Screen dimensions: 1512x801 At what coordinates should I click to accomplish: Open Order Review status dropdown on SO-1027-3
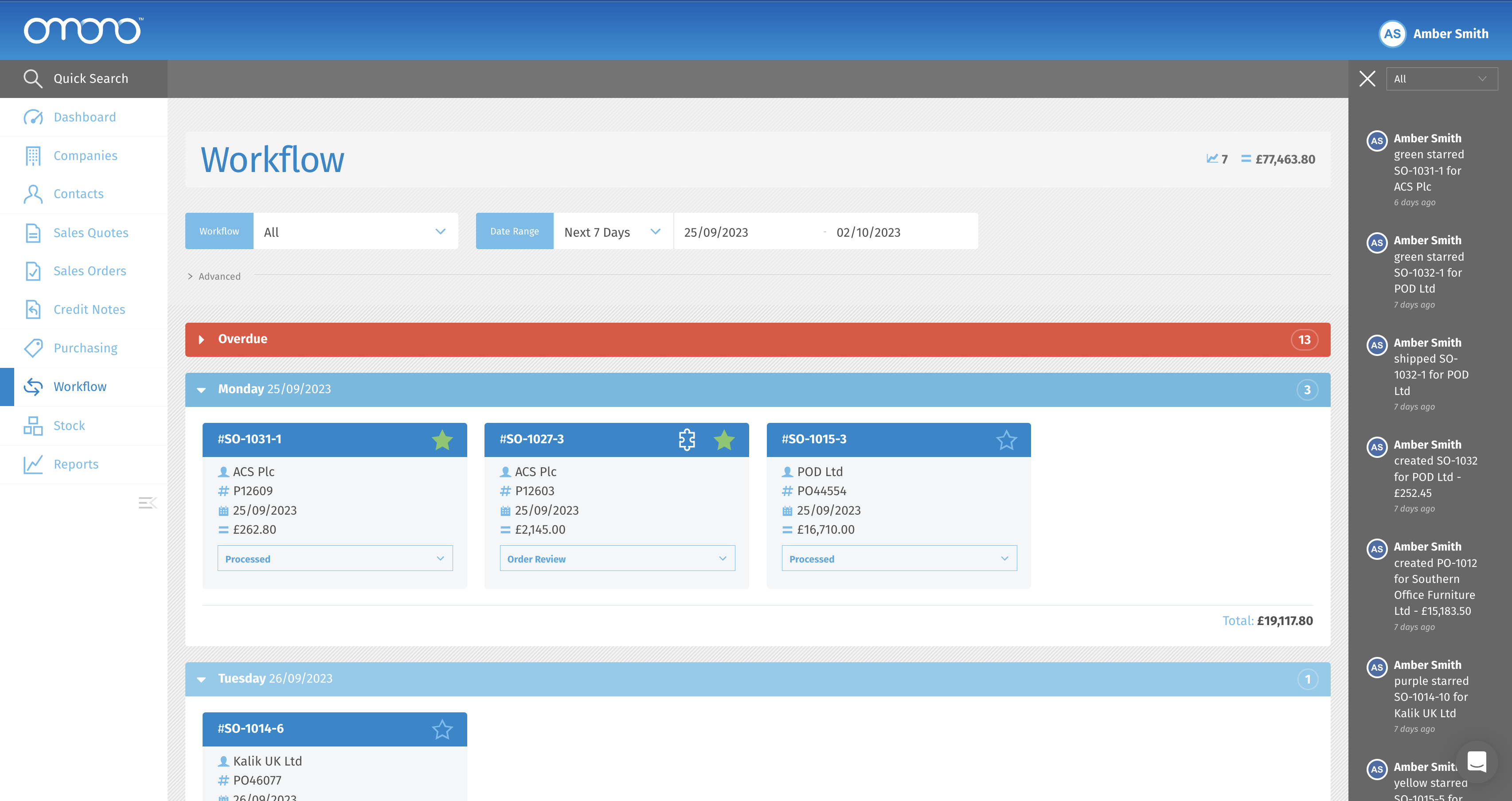617,559
